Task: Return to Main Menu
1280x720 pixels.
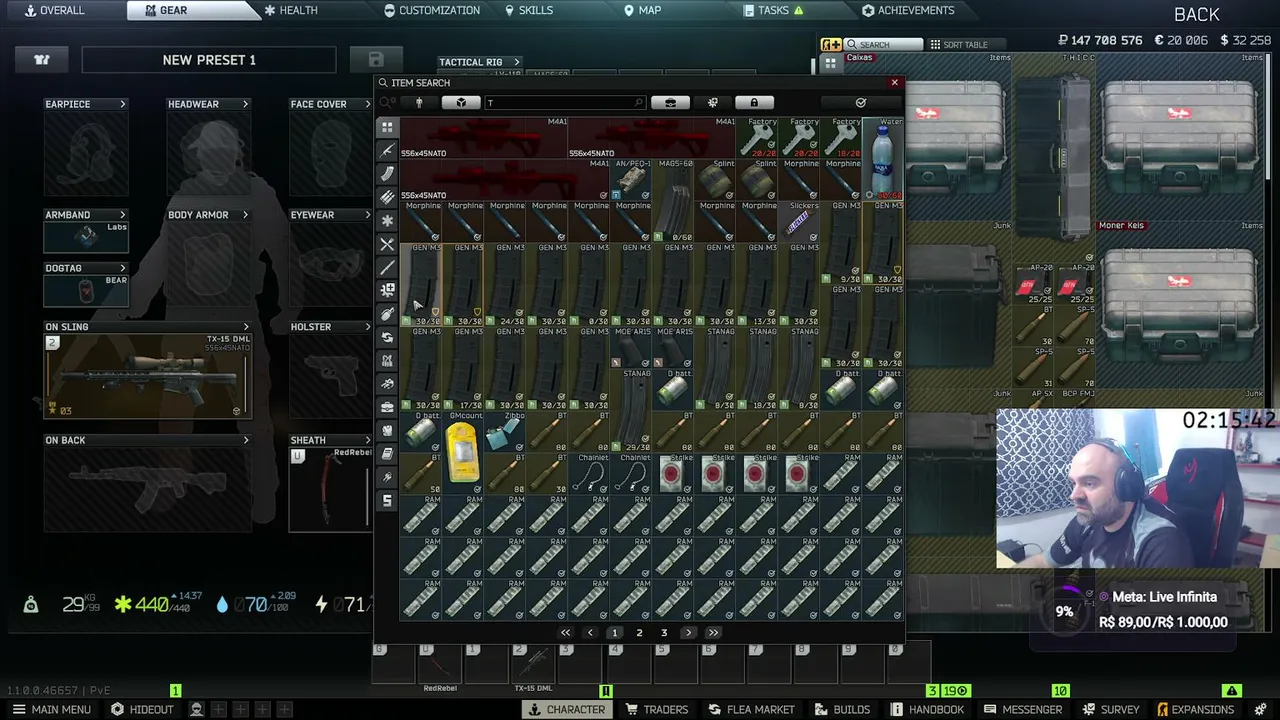Action: [52, 710]
